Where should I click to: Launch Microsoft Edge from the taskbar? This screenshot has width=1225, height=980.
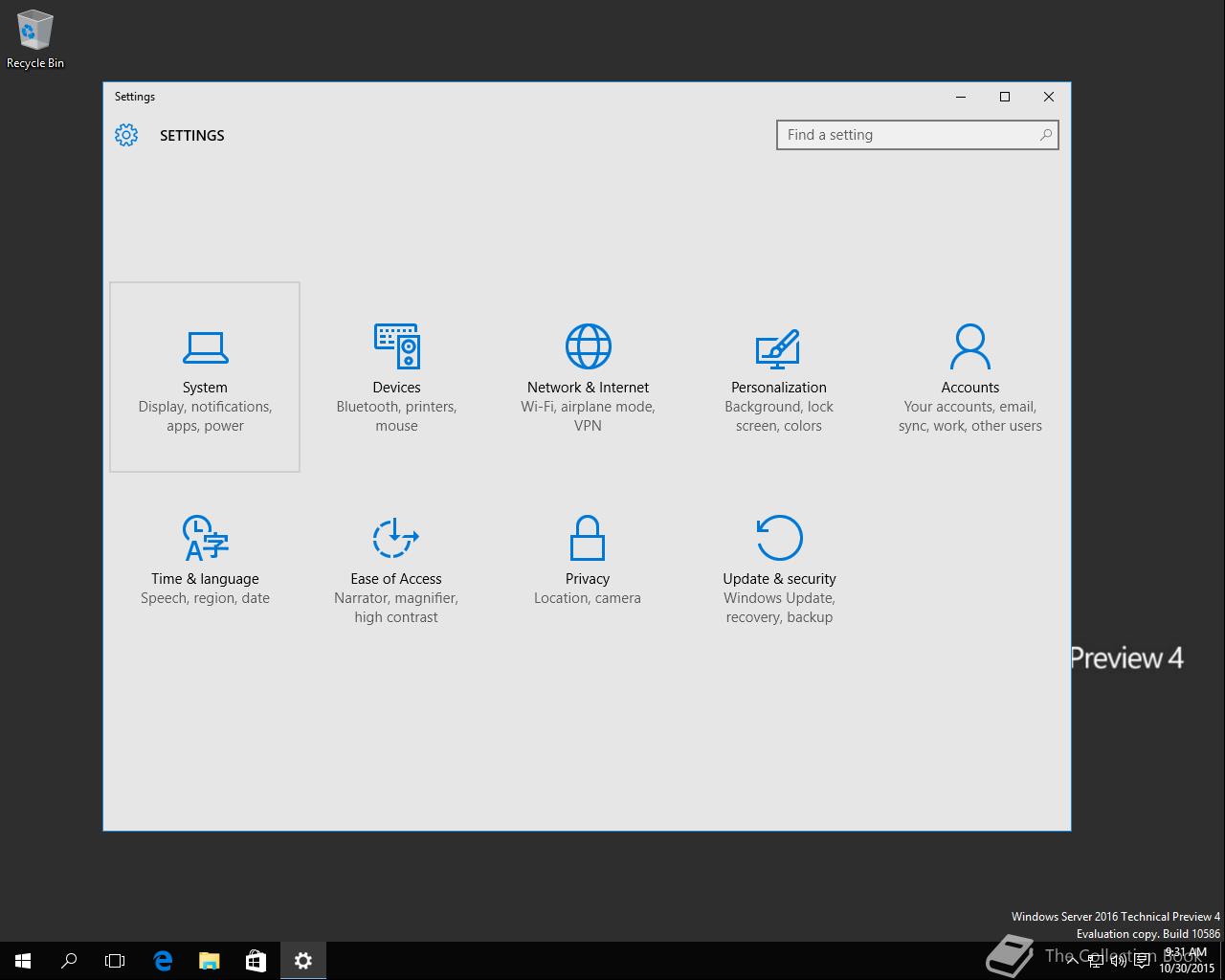click(x=163, y=961)
